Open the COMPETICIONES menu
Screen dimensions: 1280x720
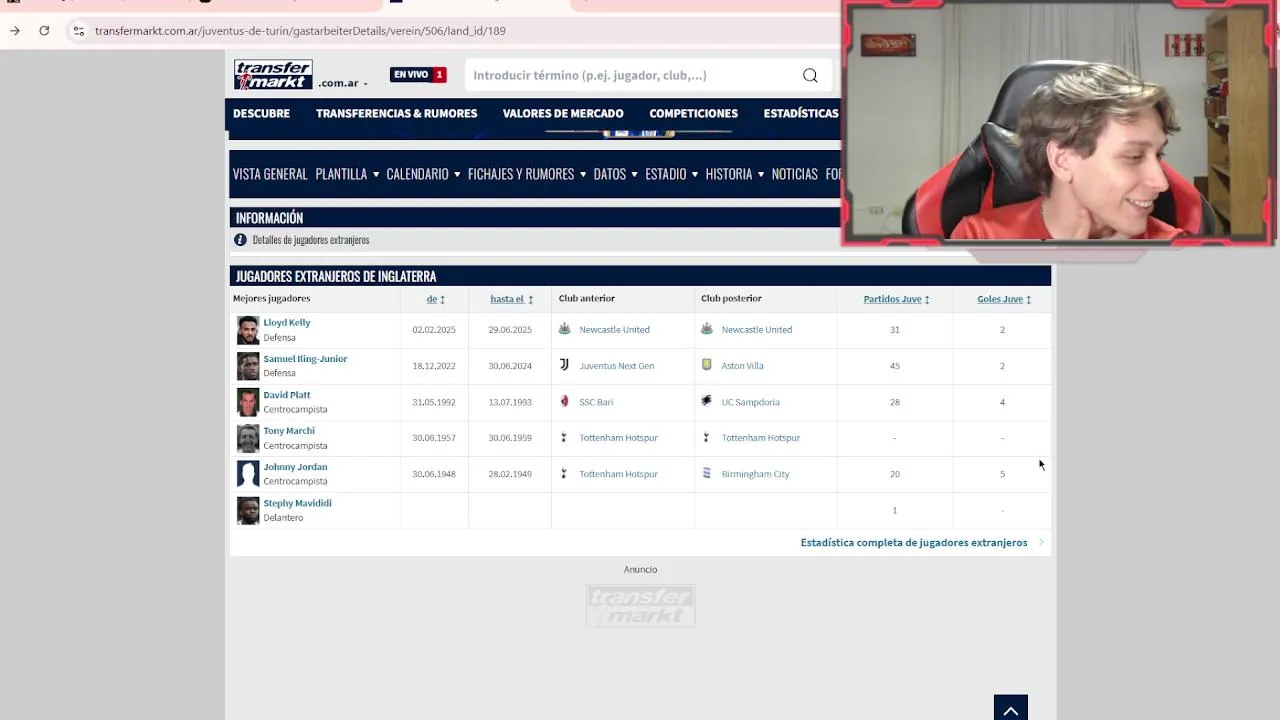[693, 113]
